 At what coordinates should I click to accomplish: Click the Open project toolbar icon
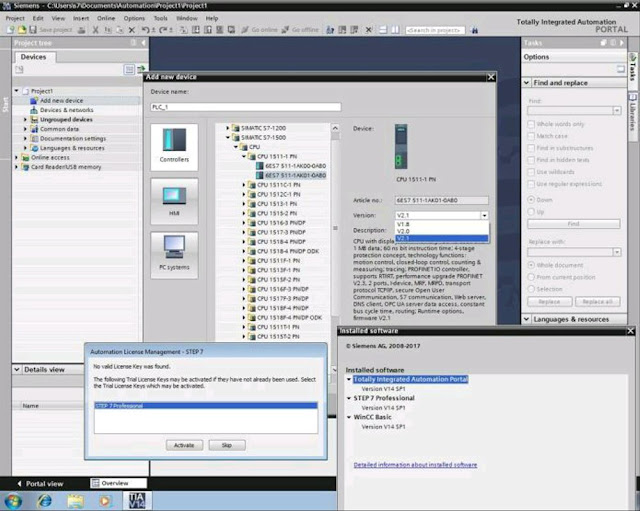tap(22, 30)
